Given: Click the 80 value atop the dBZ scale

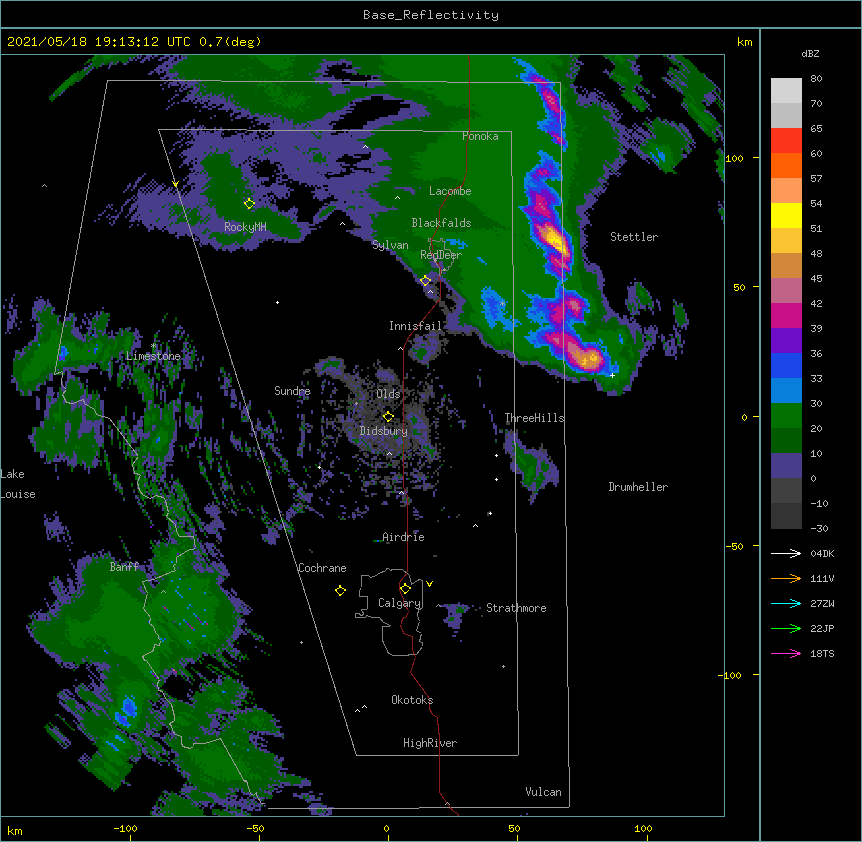Looking at the screenshot, I should click(816, 79).
